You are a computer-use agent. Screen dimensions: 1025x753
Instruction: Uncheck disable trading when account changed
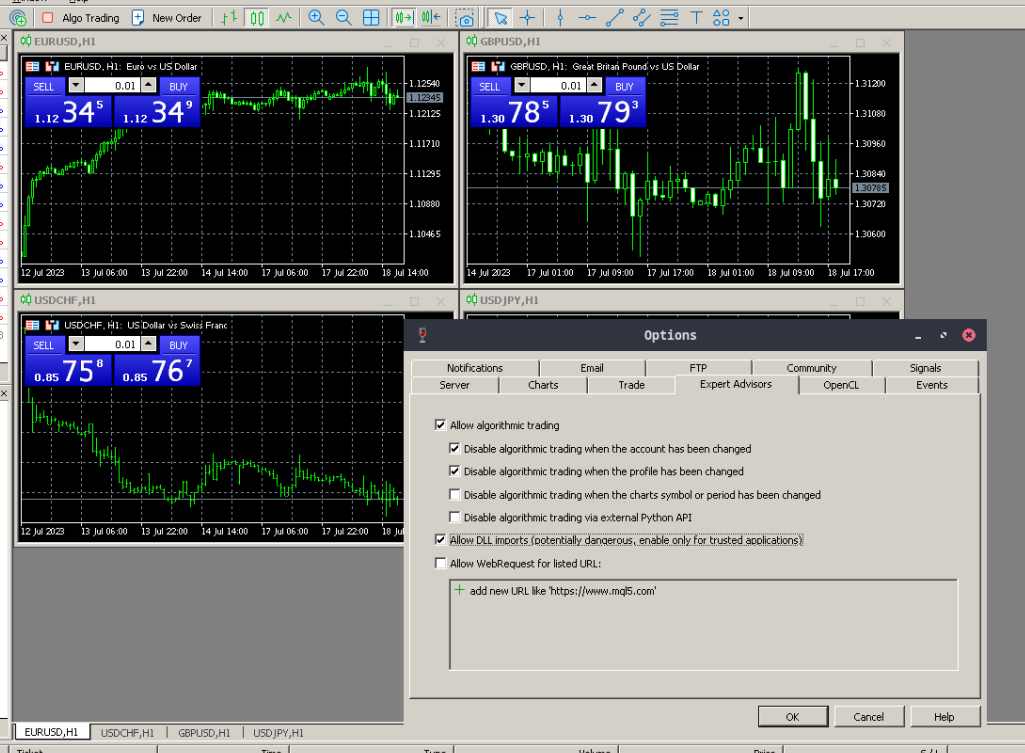click(x=455, y=448)
